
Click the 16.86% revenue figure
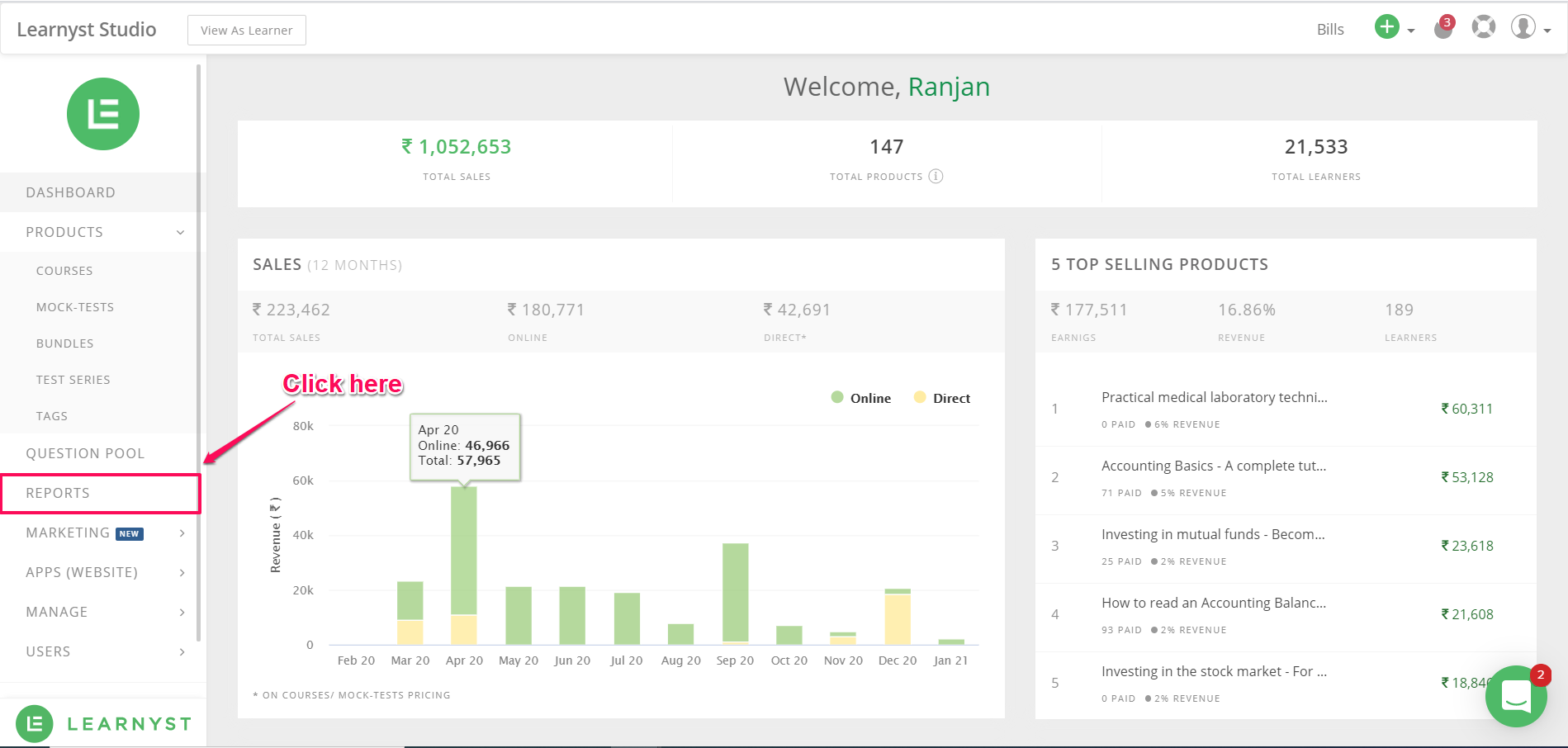point(1247,310)
